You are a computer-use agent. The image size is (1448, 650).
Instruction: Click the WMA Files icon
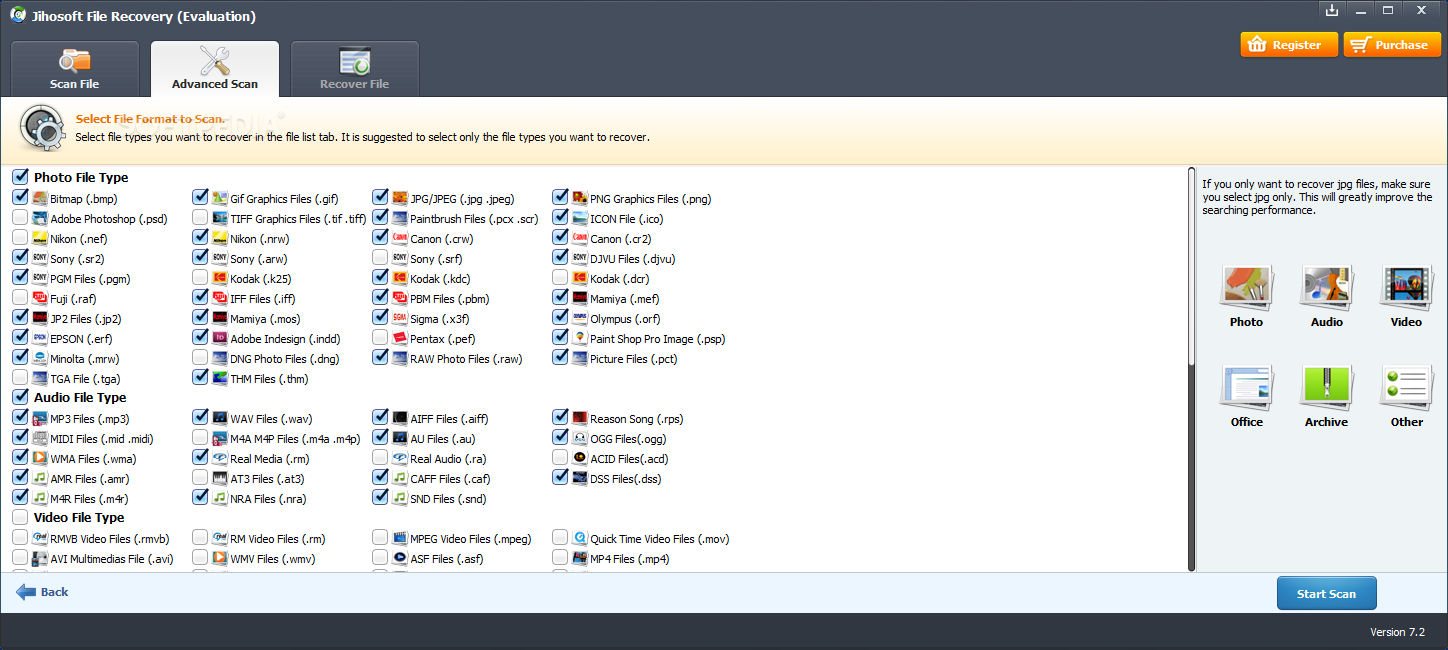coord(40,458)
